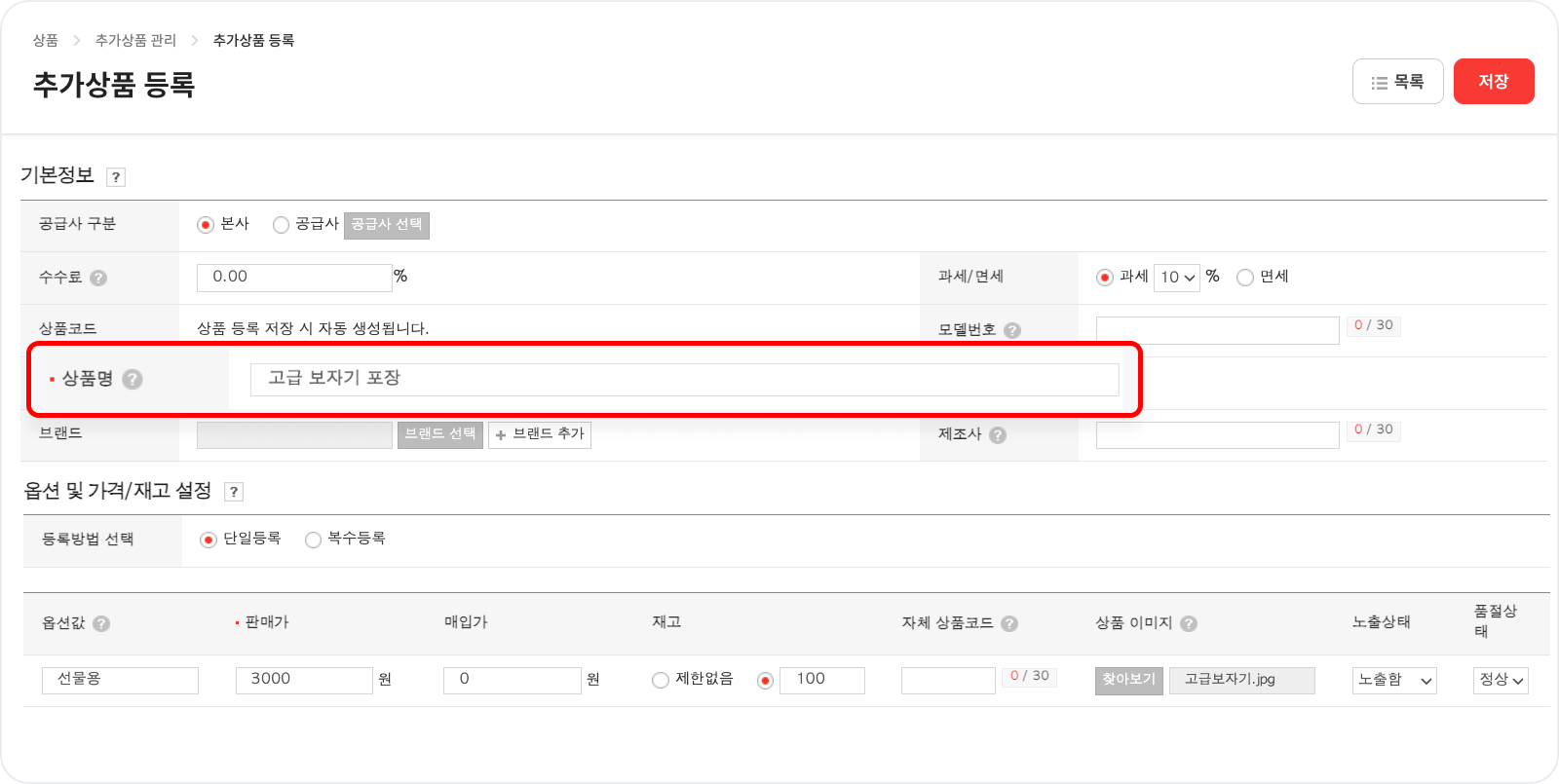Click the 목록 list button
1559x784 pixels.
click(1398, 82)
